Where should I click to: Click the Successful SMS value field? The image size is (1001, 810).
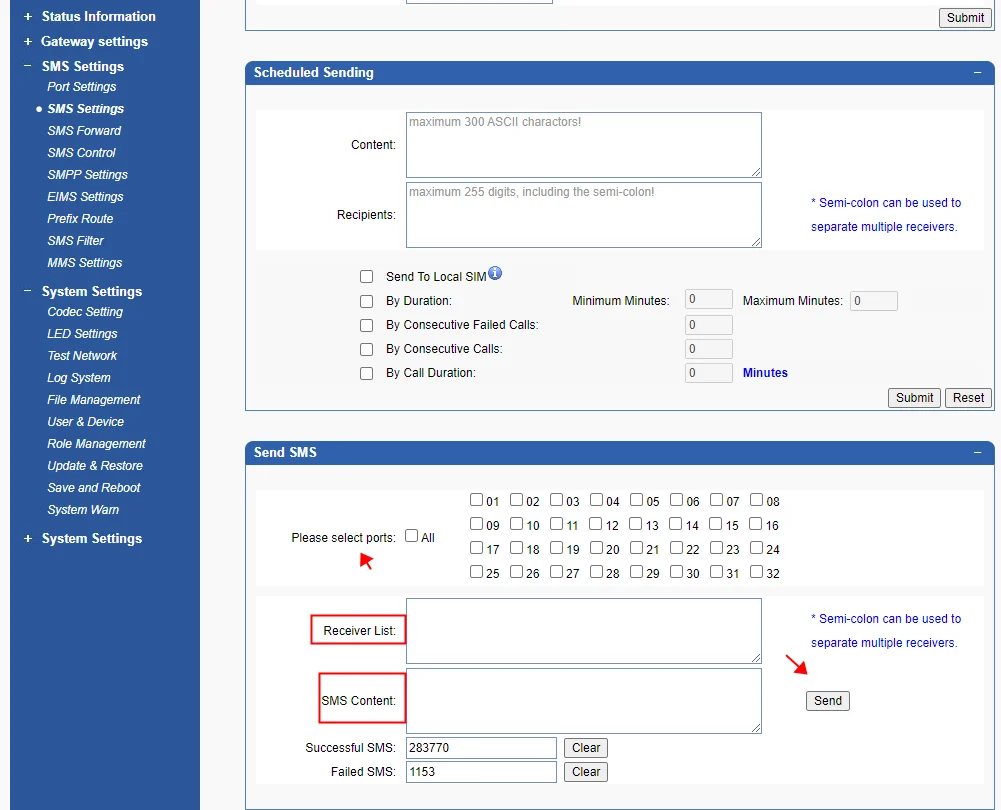[481, 747]
